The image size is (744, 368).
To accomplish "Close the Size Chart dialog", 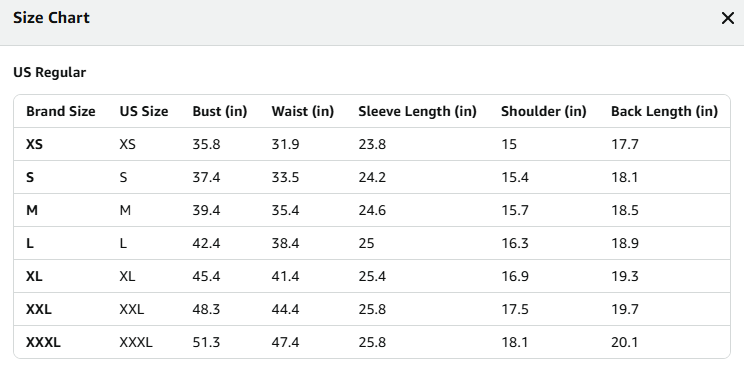I will pos(727,18).
